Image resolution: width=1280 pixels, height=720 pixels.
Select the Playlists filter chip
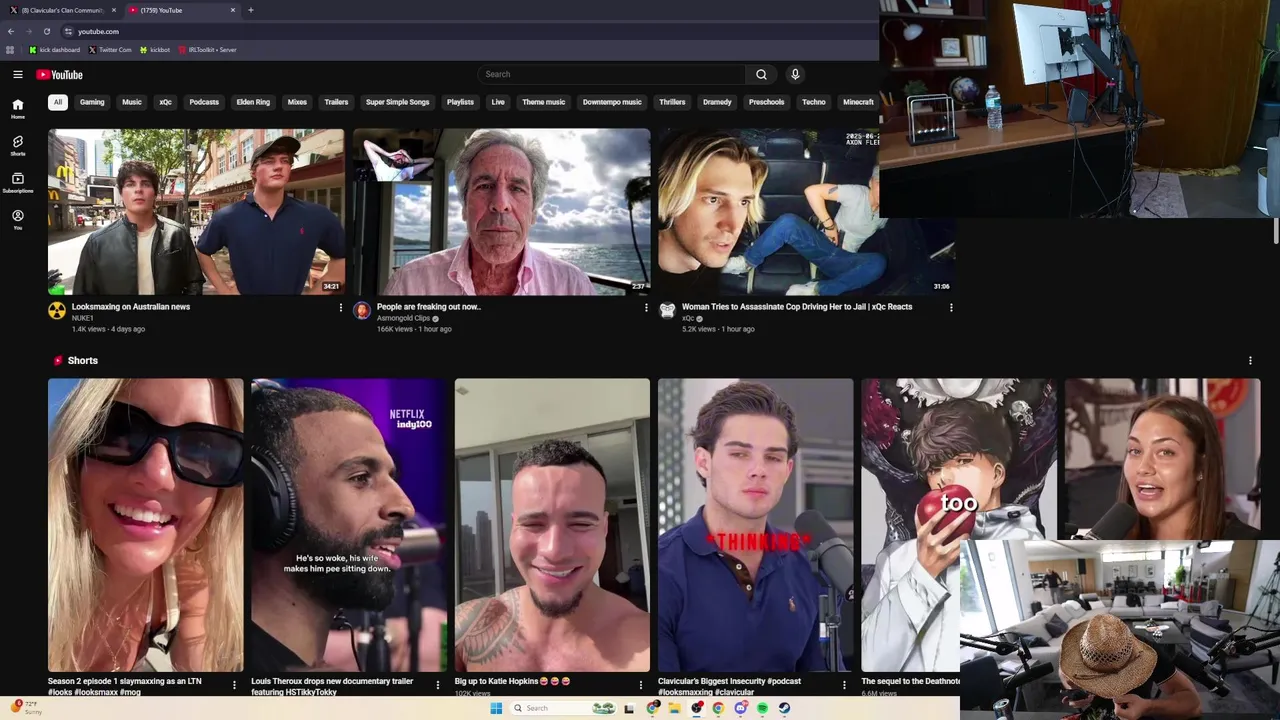coord(460,102)
